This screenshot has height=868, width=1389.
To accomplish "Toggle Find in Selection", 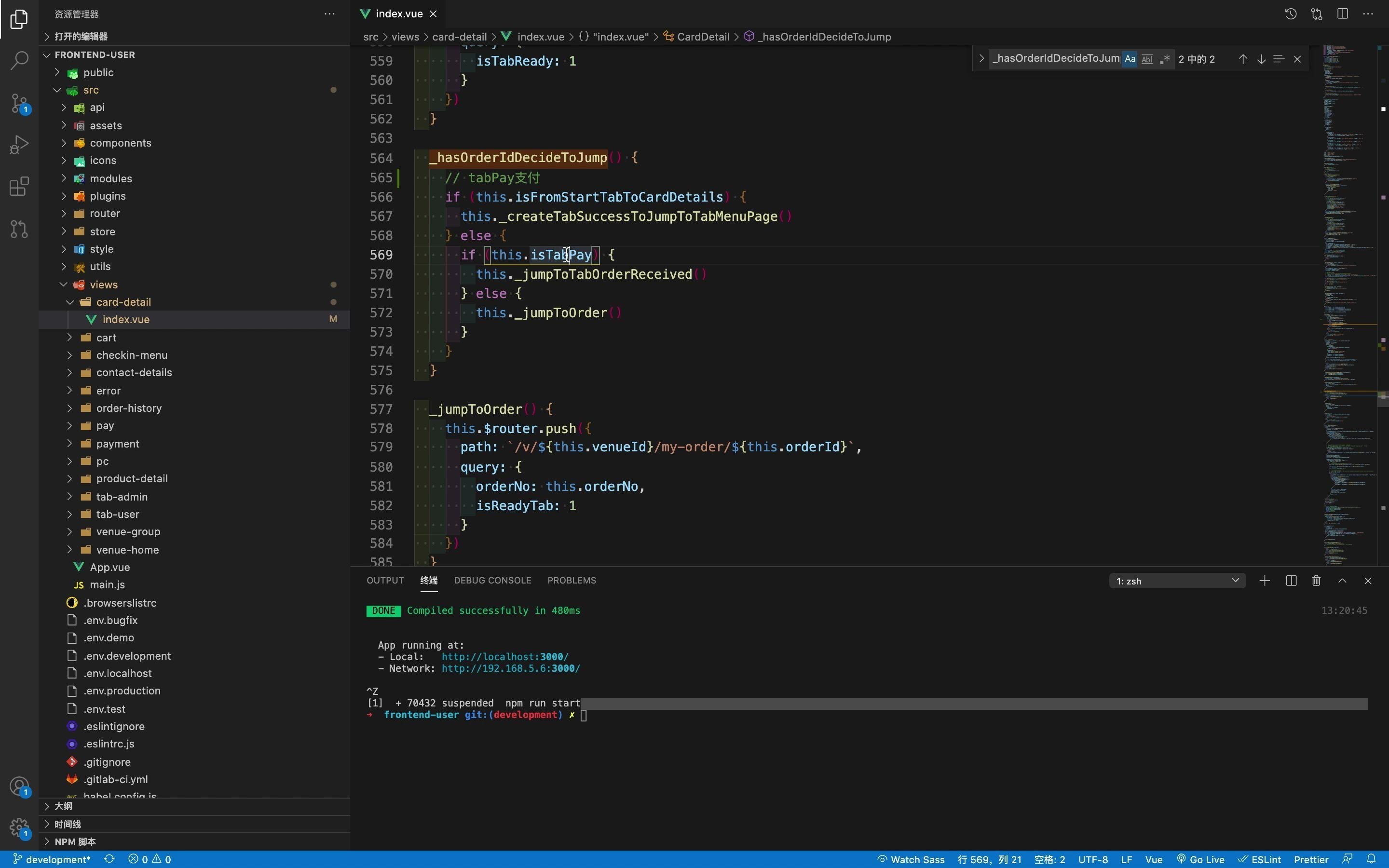I will coord(1279,59).
